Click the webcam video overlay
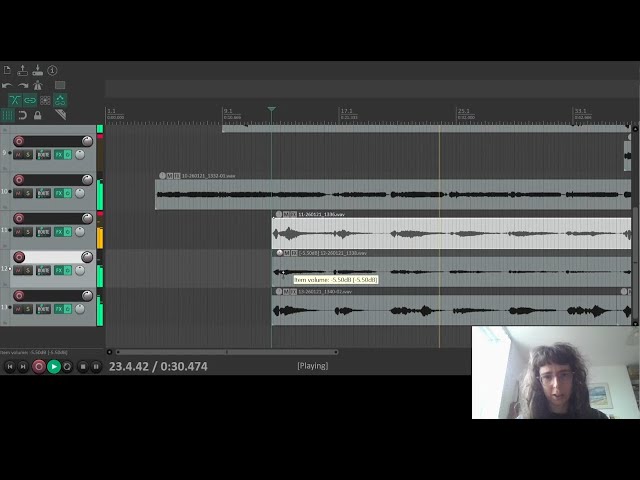This screenshot has width=640, height=480. point(556,372)
